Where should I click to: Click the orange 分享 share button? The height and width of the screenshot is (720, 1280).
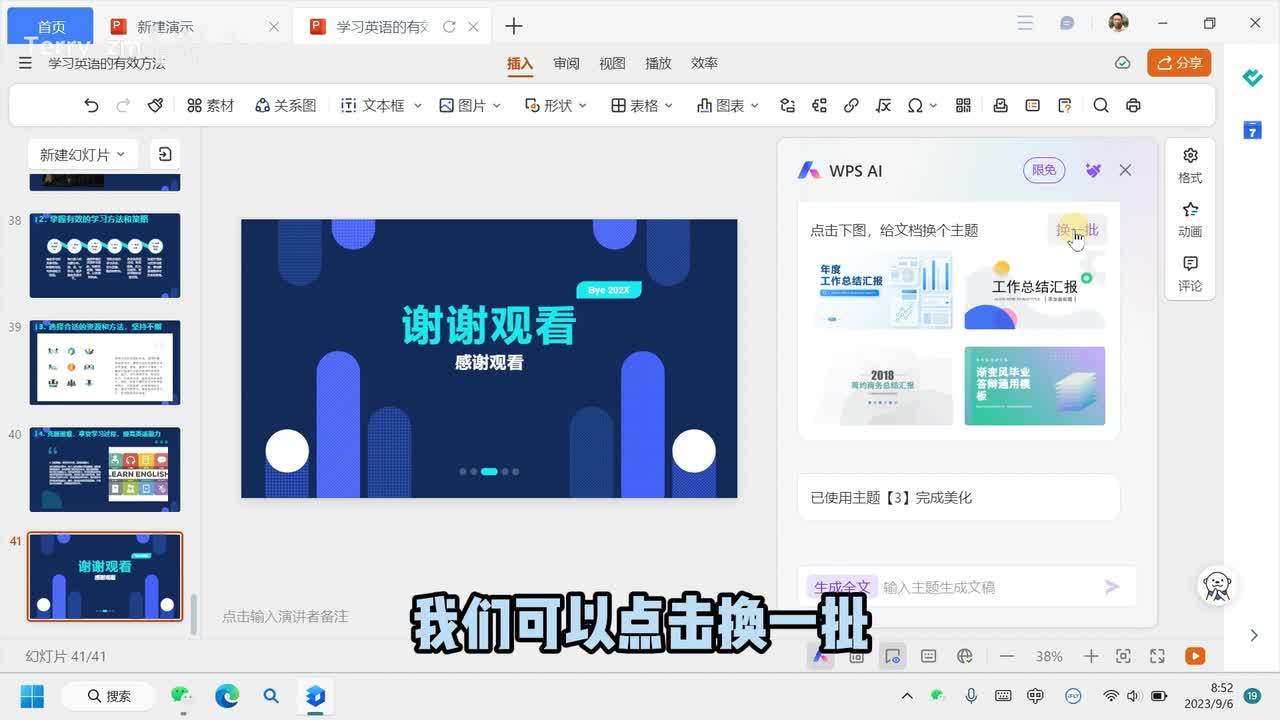1179,63
